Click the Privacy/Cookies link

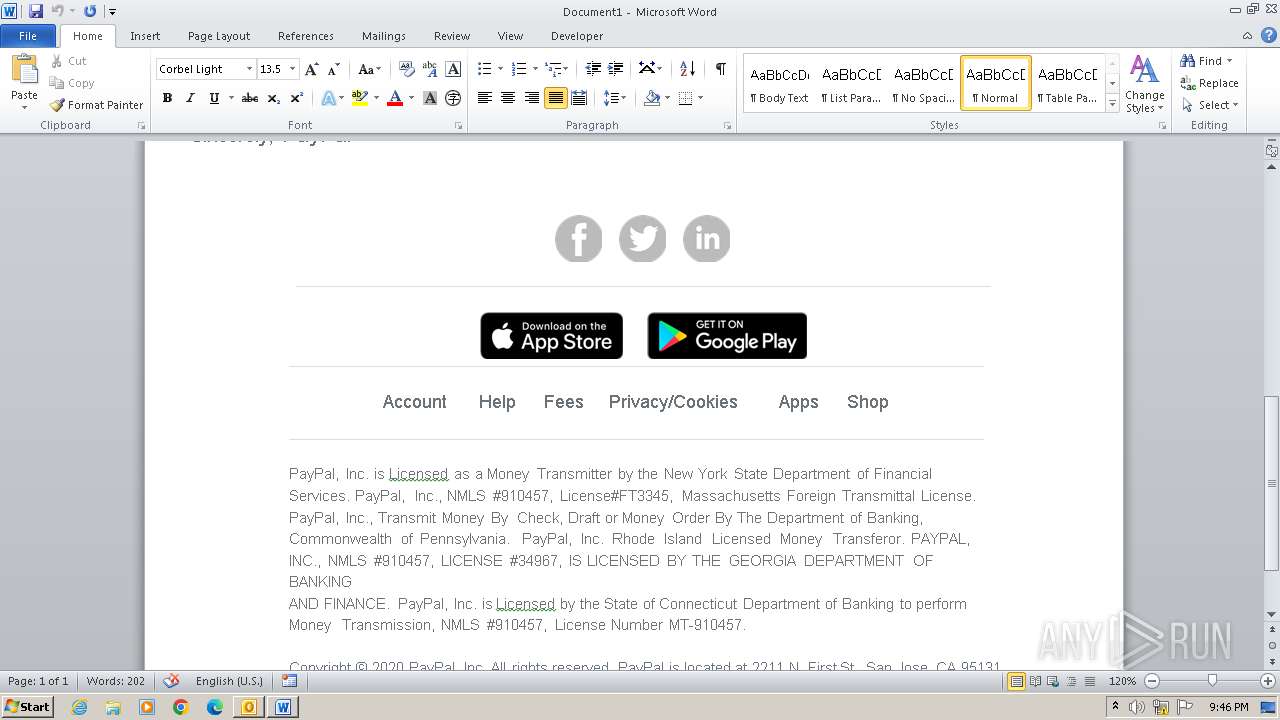click(x=673, y=402)
